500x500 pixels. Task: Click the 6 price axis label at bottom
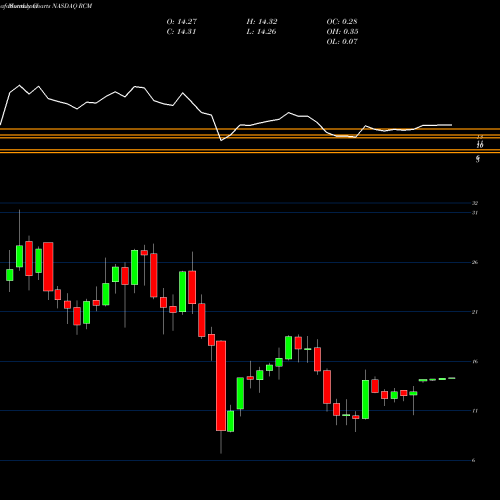click(x=474, y=460)
